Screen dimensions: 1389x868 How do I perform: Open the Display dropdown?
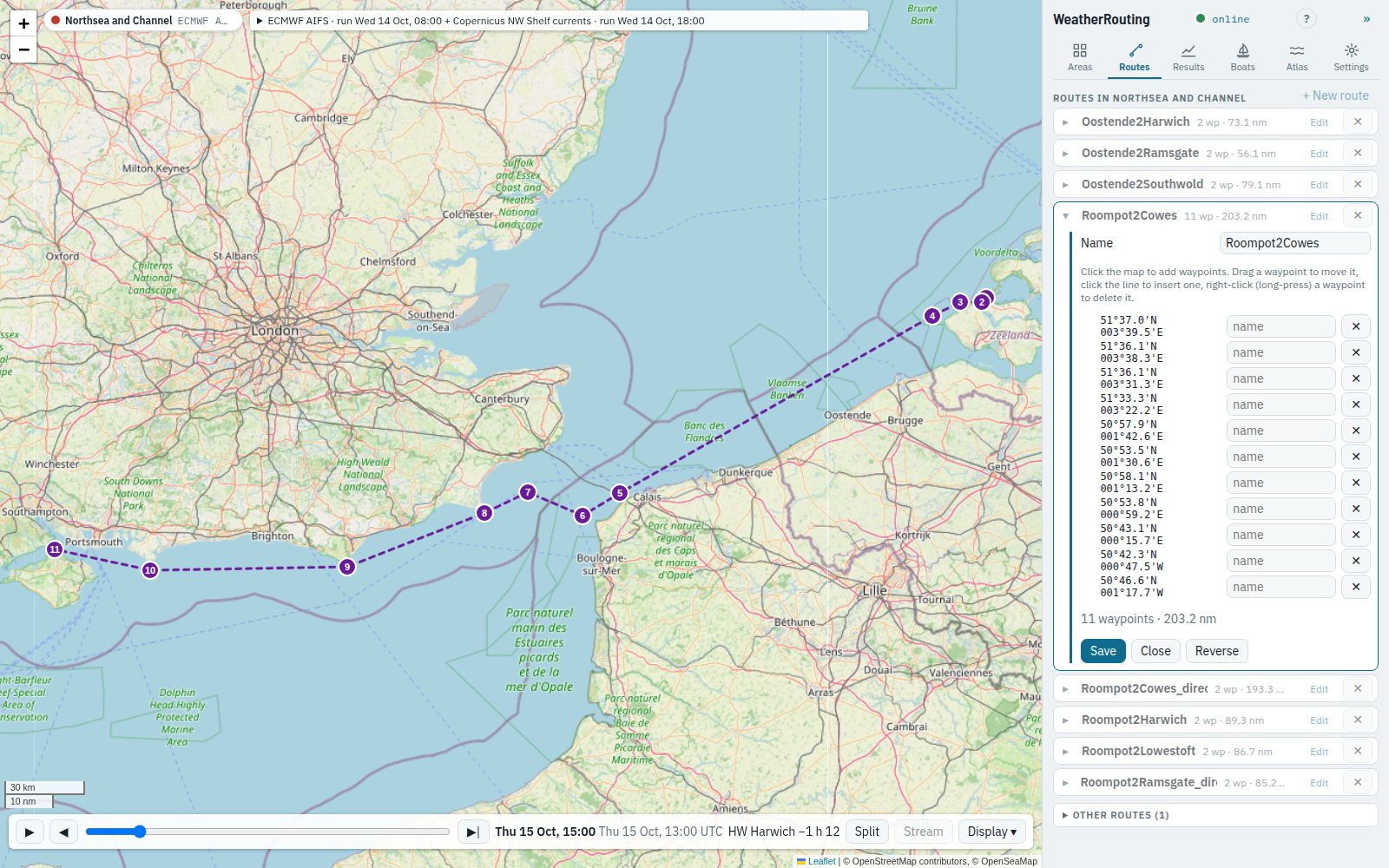pyautogui.click(x=991, y=832)
